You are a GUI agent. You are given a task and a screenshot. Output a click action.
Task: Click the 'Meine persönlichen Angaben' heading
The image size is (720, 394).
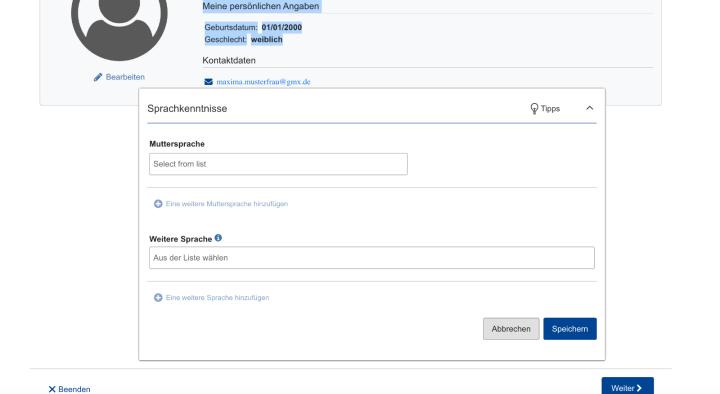pyautogui.click(x=260, y=6)
